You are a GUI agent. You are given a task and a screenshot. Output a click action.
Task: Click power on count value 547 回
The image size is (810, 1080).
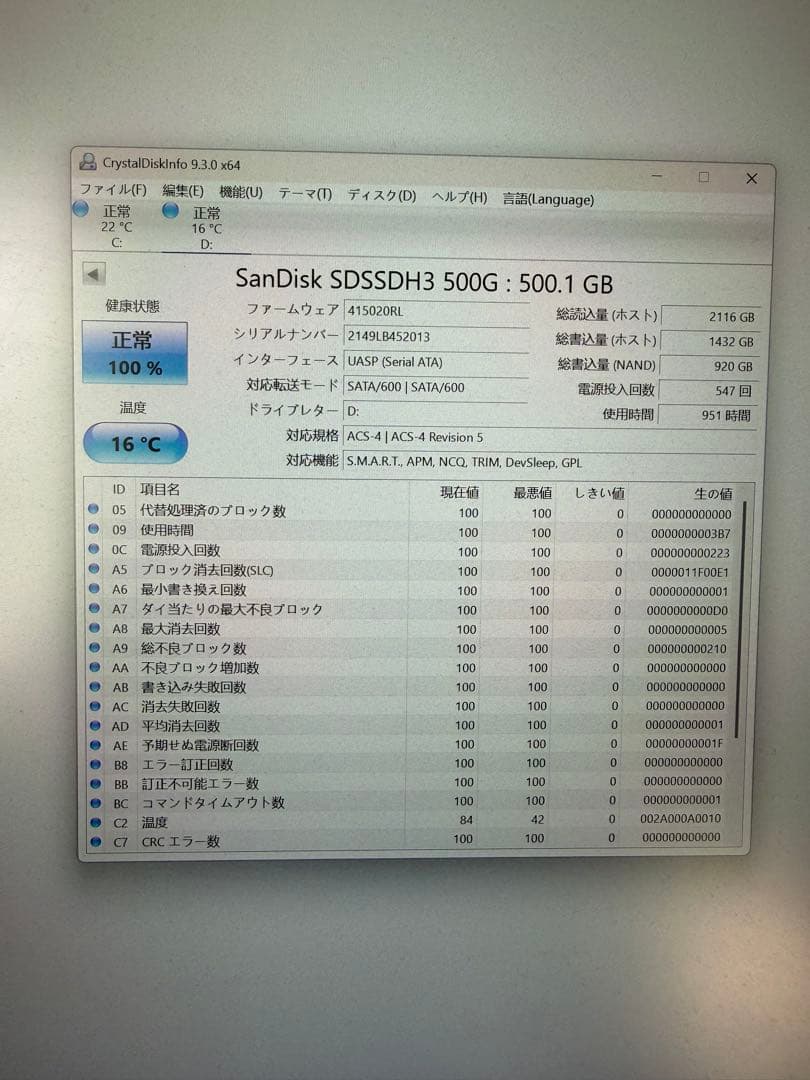(709, 391)
